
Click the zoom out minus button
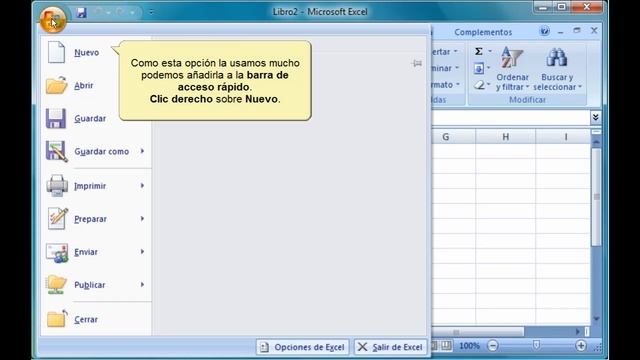(x=493, y=346)
